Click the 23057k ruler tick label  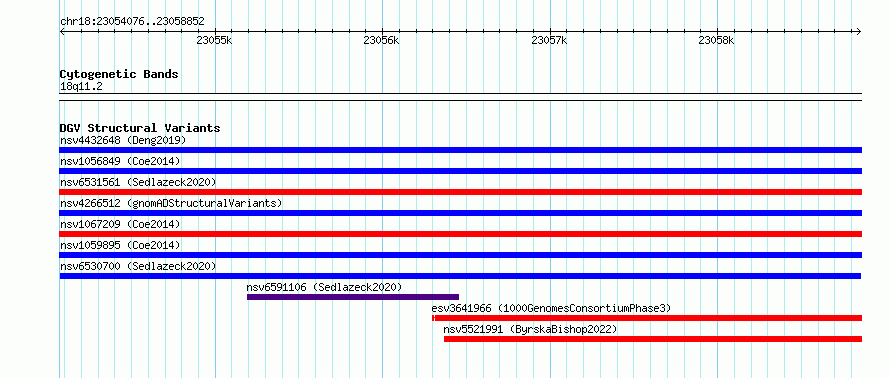coord(549,40)
